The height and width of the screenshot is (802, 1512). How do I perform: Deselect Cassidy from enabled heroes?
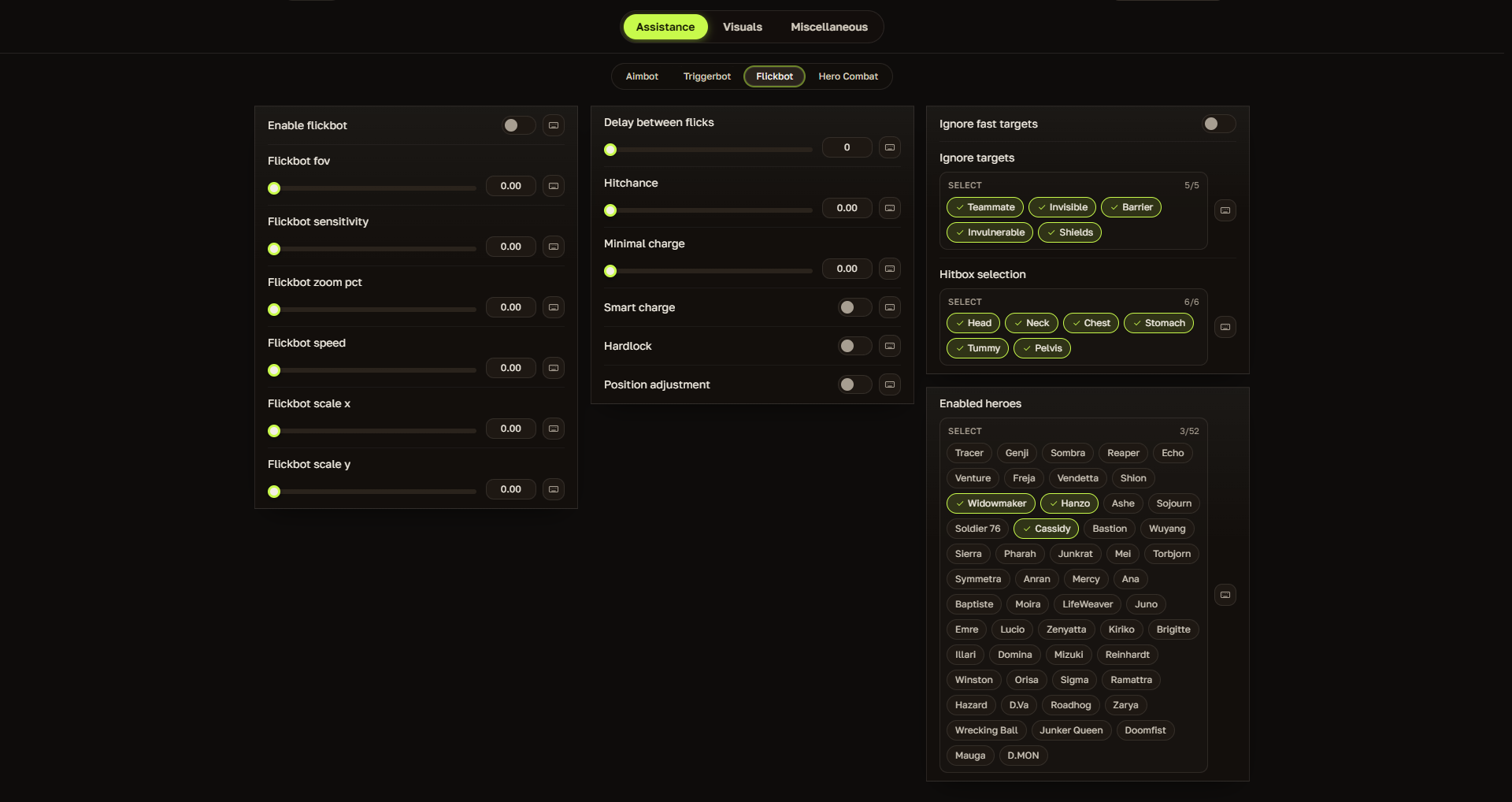pyautogui.click(x=1047, y=529)
